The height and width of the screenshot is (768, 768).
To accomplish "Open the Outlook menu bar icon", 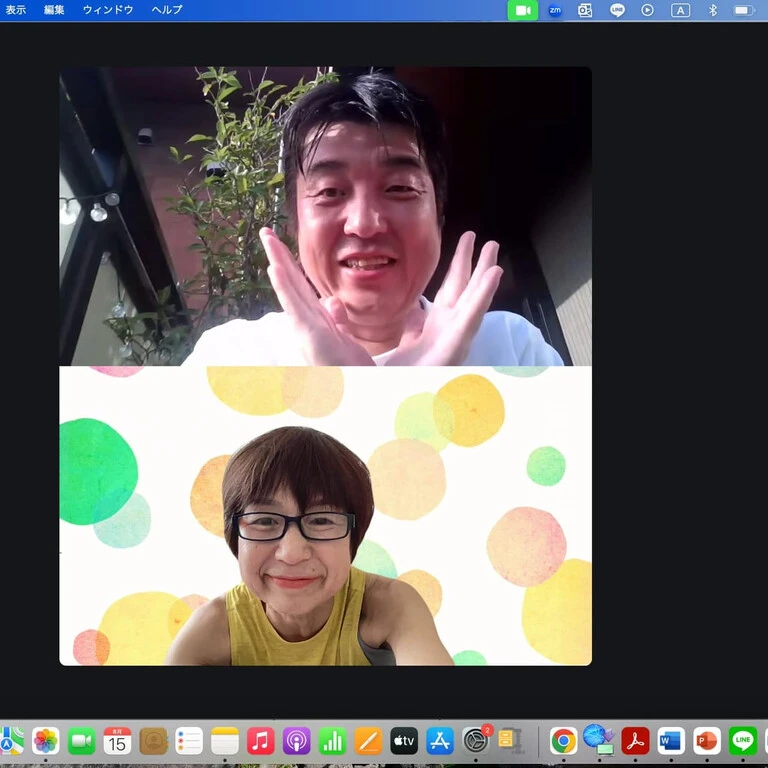I will pos(585,10).
